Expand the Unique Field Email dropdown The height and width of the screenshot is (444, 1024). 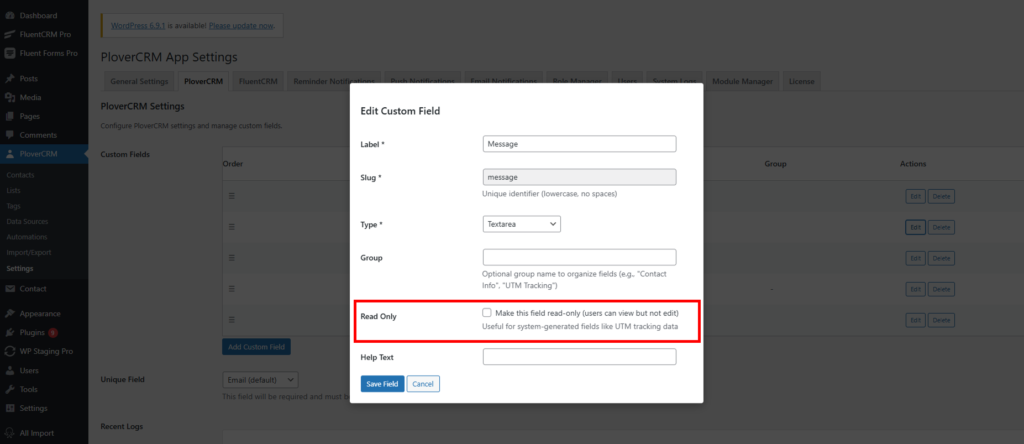pyautogui.click(x=260, y=380)
